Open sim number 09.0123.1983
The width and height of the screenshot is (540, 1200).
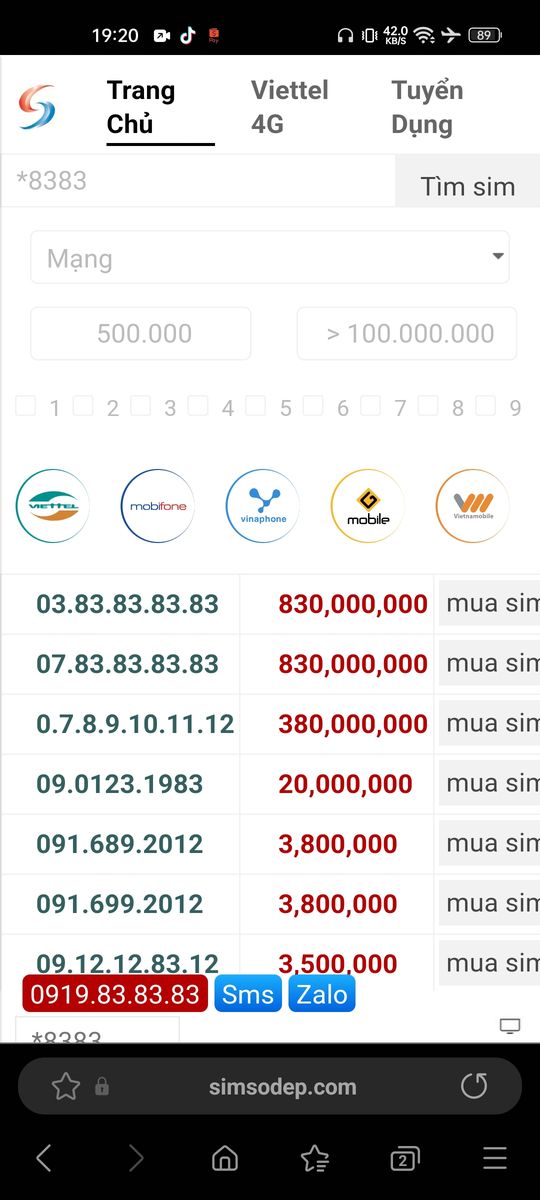click(x=120, y=784)
